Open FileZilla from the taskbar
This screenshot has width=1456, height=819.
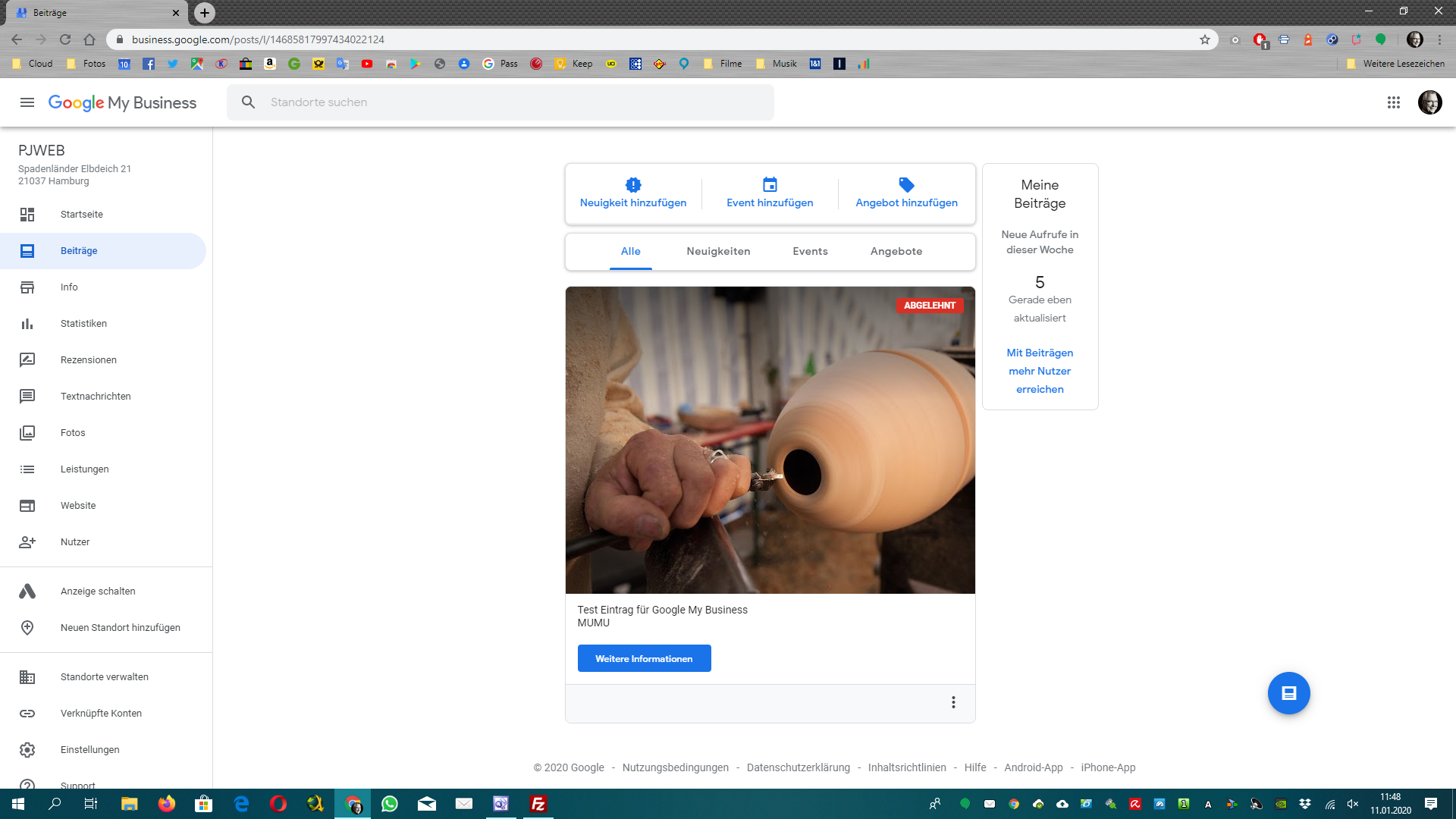tap(538, 804)
